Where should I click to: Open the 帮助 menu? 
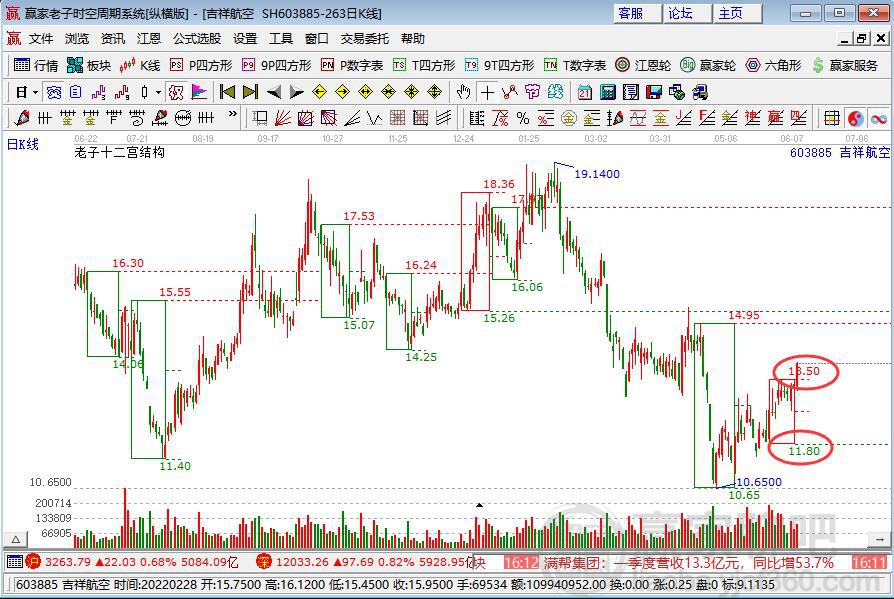[413, 39]
